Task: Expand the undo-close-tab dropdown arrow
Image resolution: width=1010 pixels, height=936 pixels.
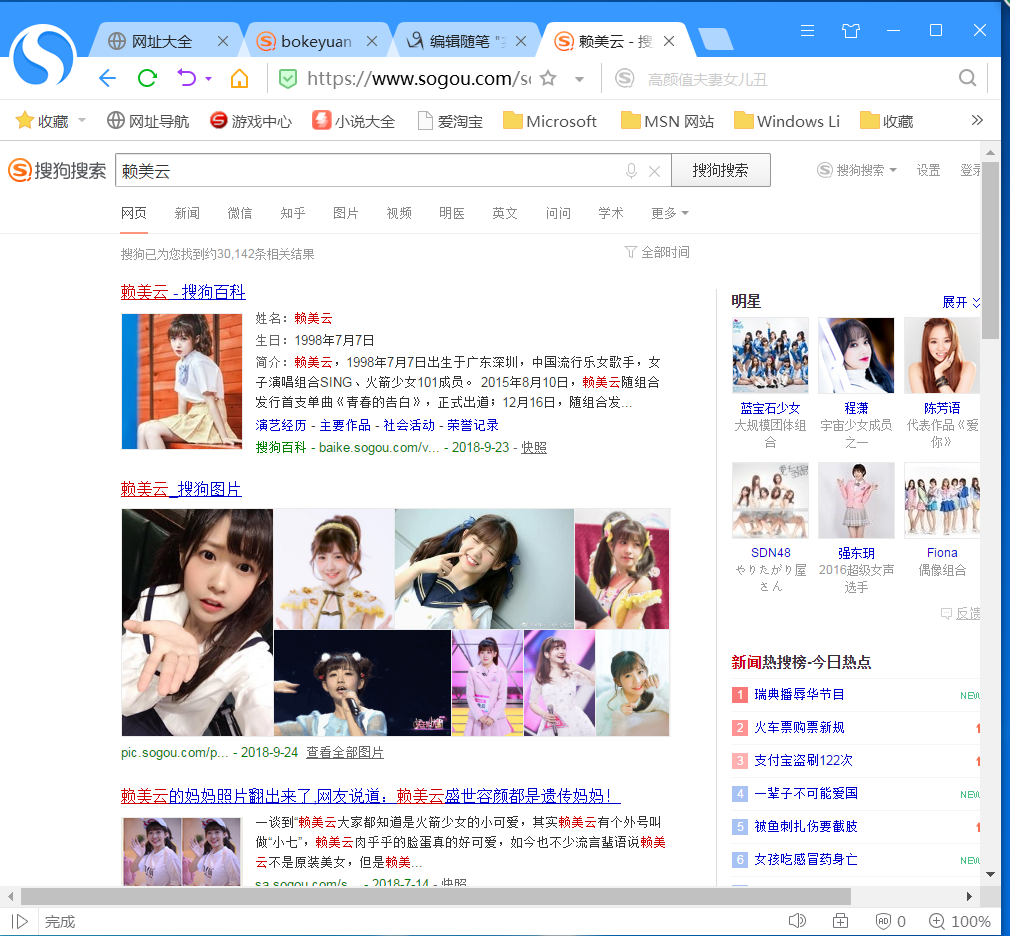Action: click(209, 79)
